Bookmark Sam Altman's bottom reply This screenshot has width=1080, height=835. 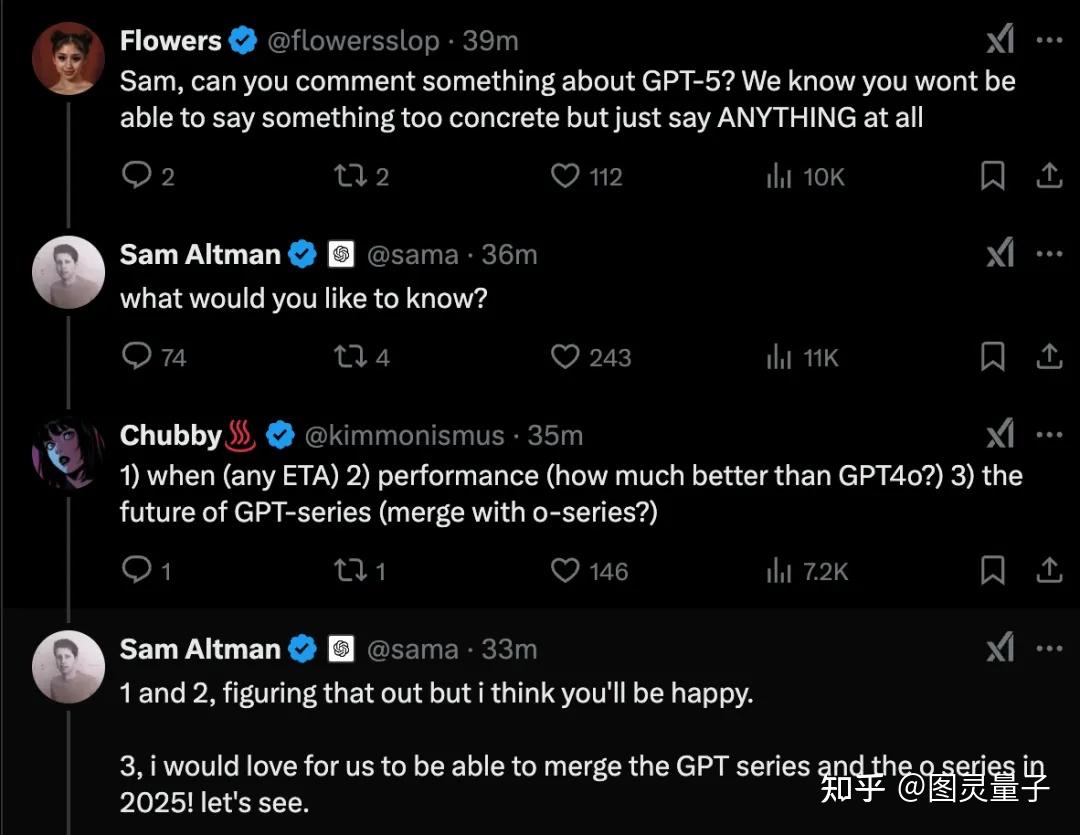point(992,357)
